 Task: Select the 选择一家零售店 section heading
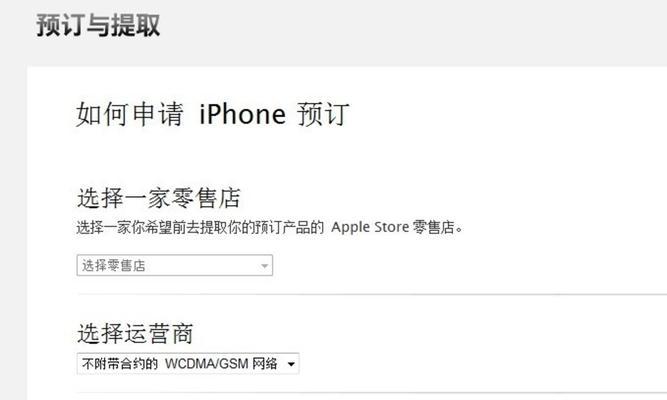tap(159, 198)
